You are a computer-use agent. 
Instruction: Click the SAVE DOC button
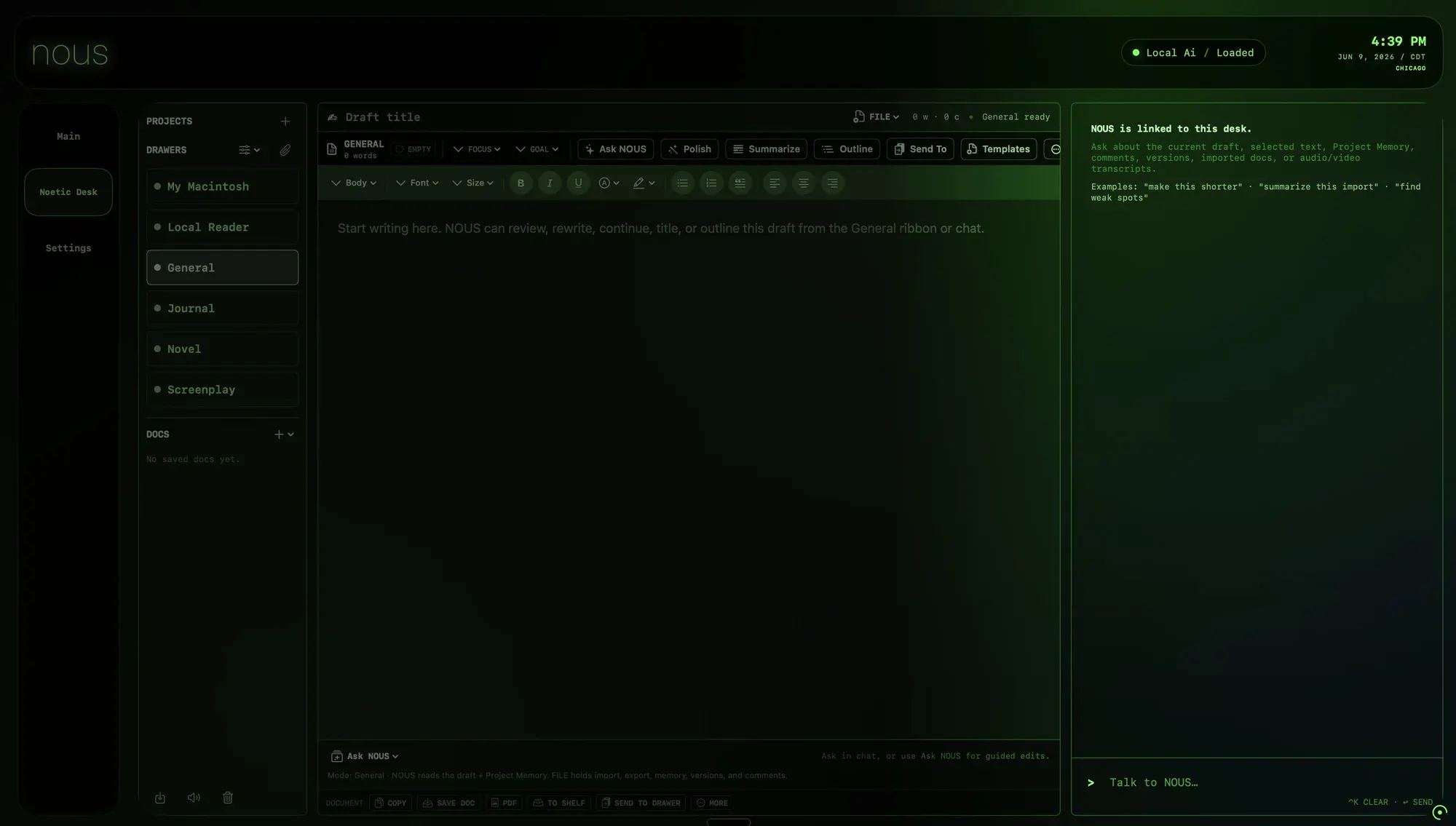(448, 803)
